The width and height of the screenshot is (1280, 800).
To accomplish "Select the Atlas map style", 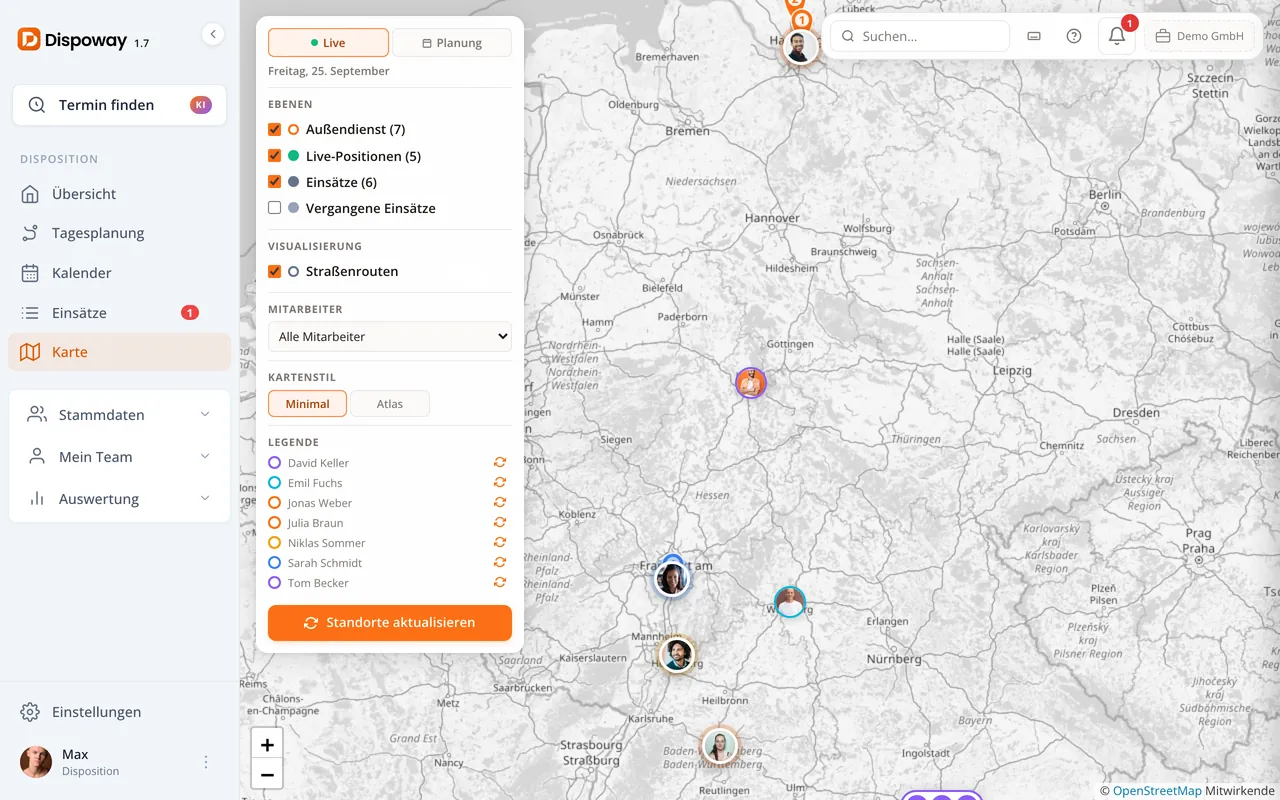I will click(x=390, y=404).
